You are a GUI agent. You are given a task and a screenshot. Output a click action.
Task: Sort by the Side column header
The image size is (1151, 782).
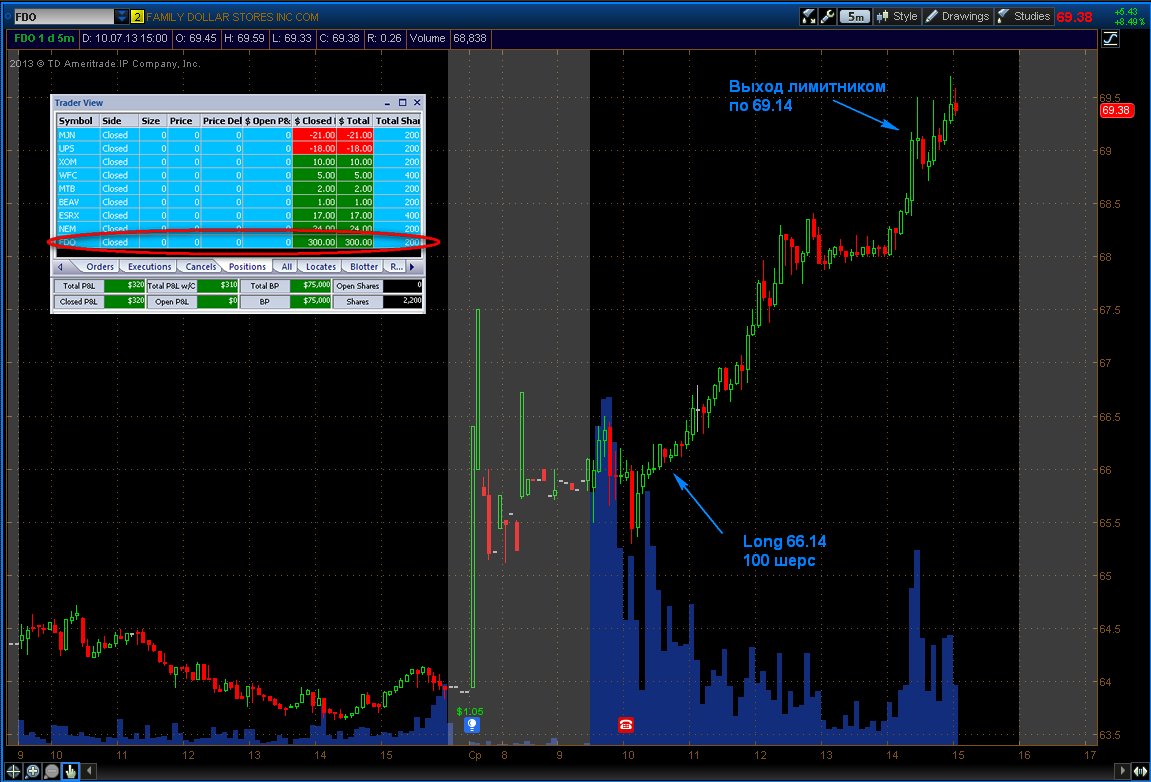[x=119, y=120]
